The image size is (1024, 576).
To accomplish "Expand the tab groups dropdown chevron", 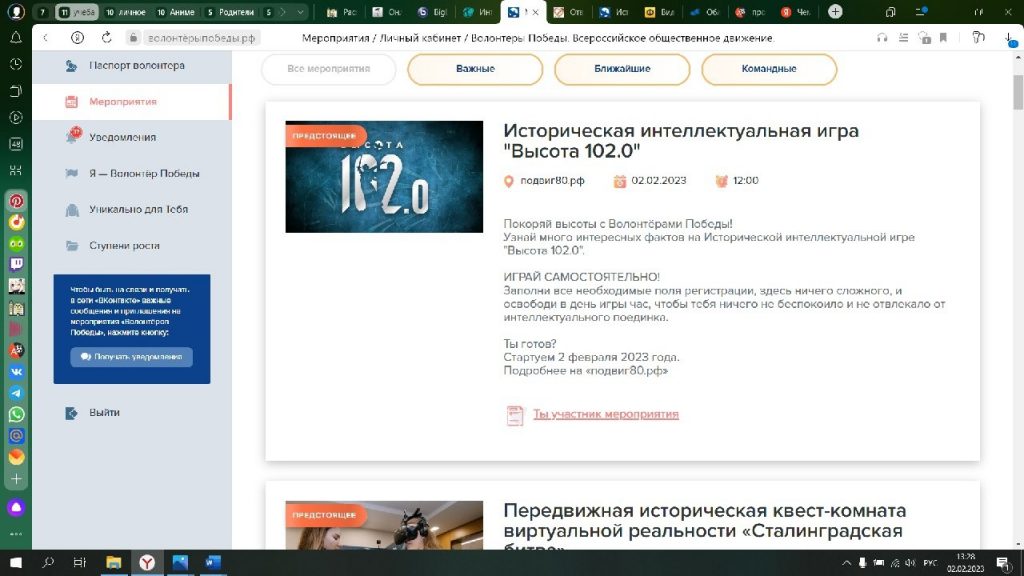I will click(300, 12).
